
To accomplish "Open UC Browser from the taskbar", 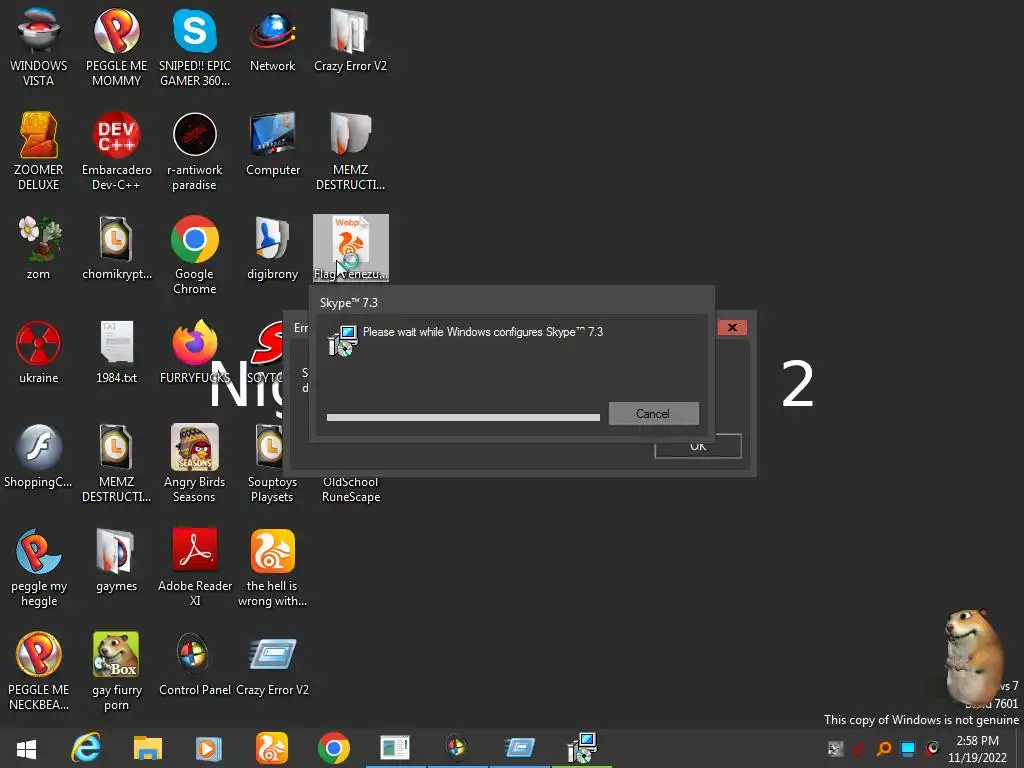I will click(x=272, y=748).
